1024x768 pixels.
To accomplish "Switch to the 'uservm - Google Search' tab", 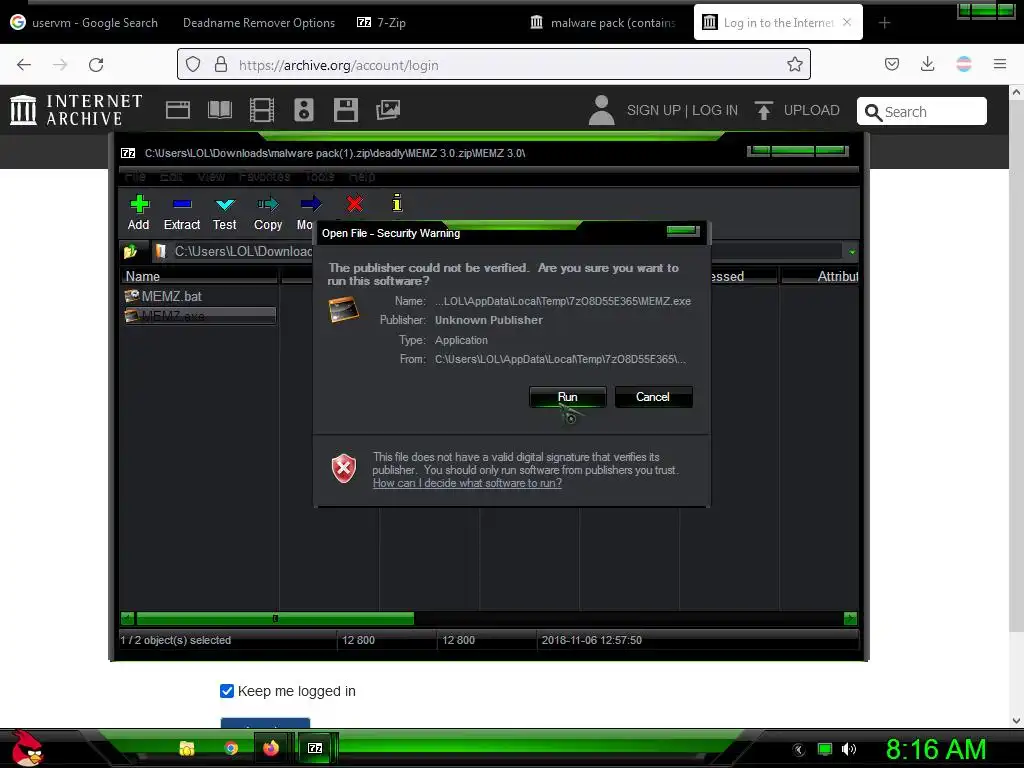I will tap(85, 23).
